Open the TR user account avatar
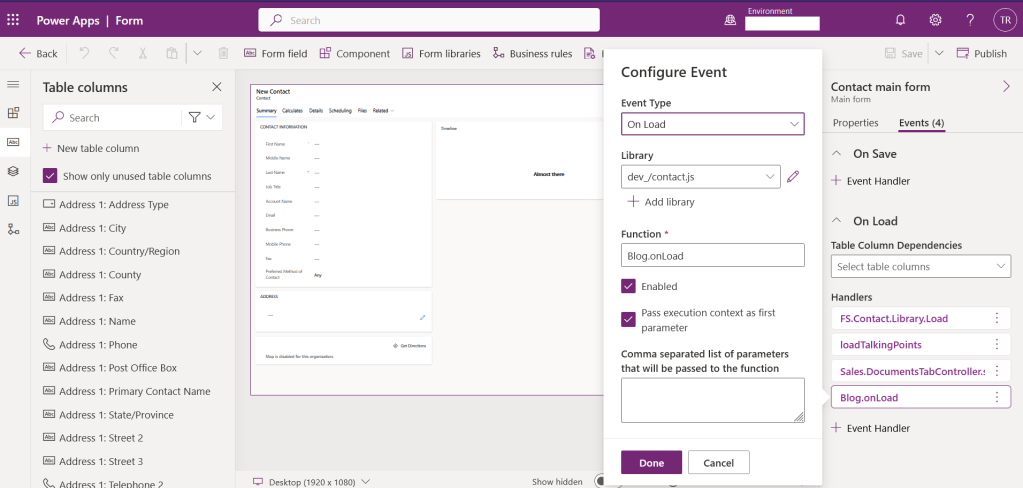This screenshot has width=1023, height=488. (1005, 20)
